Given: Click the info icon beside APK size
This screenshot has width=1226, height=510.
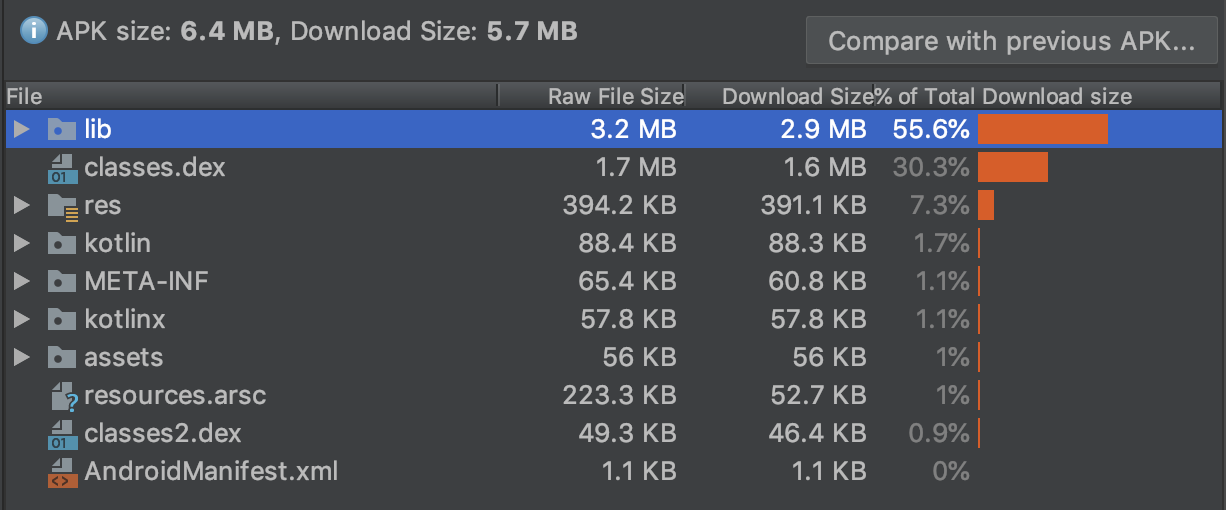Looking at the screenshot, I should [x=34, y=32].
